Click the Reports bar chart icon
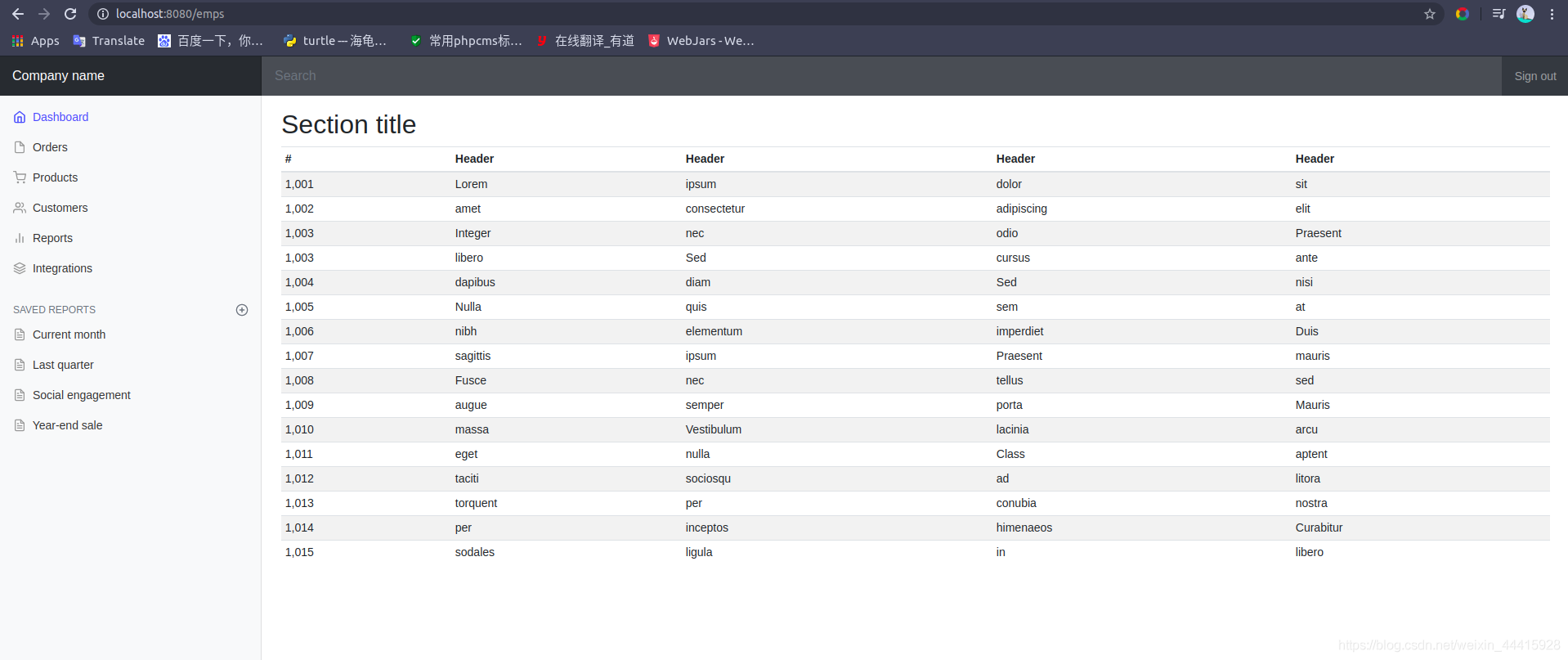The width and height of the screenshot is (1568, 660). tap(20, 238)
